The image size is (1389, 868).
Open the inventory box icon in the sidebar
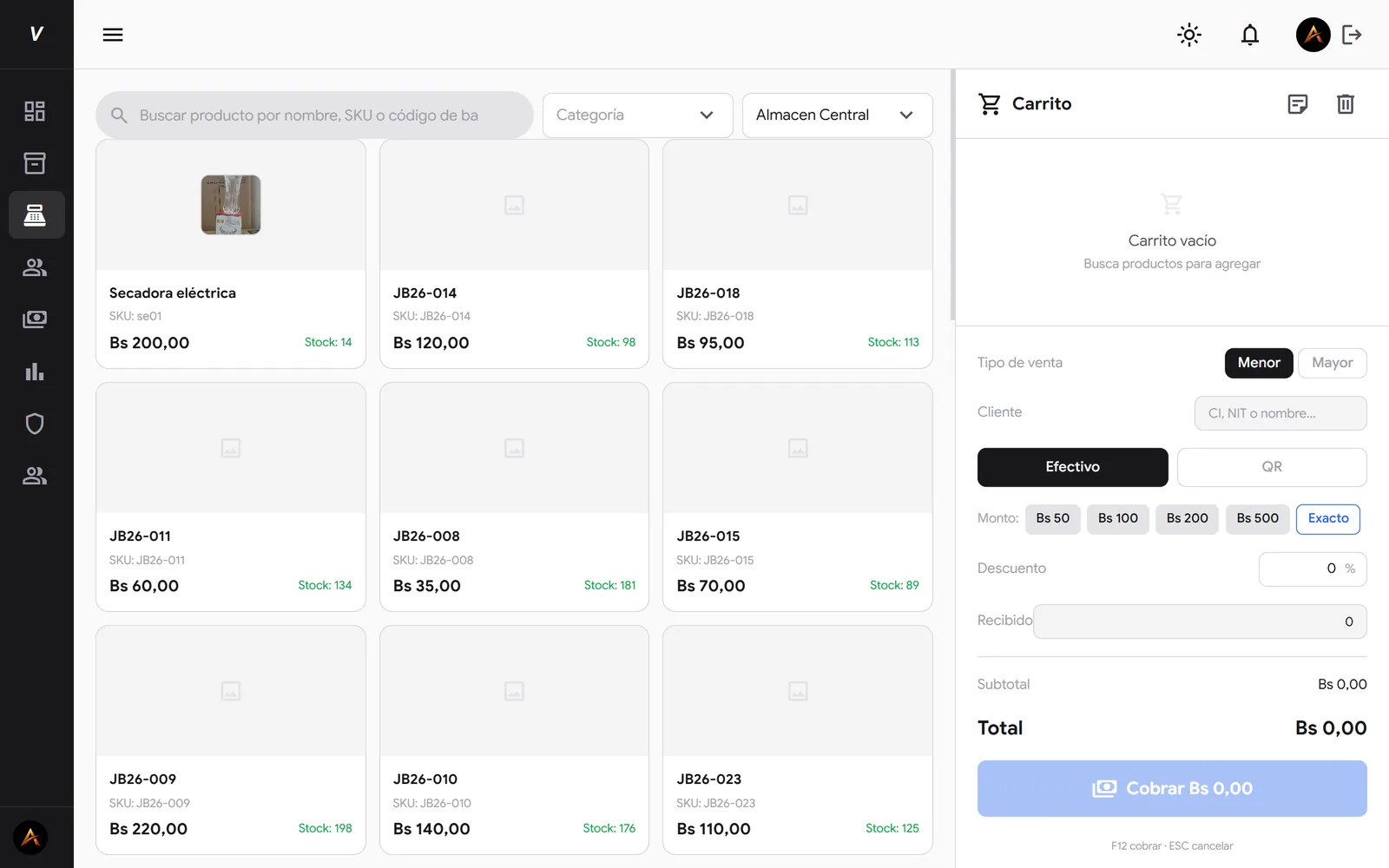(35, 163)
